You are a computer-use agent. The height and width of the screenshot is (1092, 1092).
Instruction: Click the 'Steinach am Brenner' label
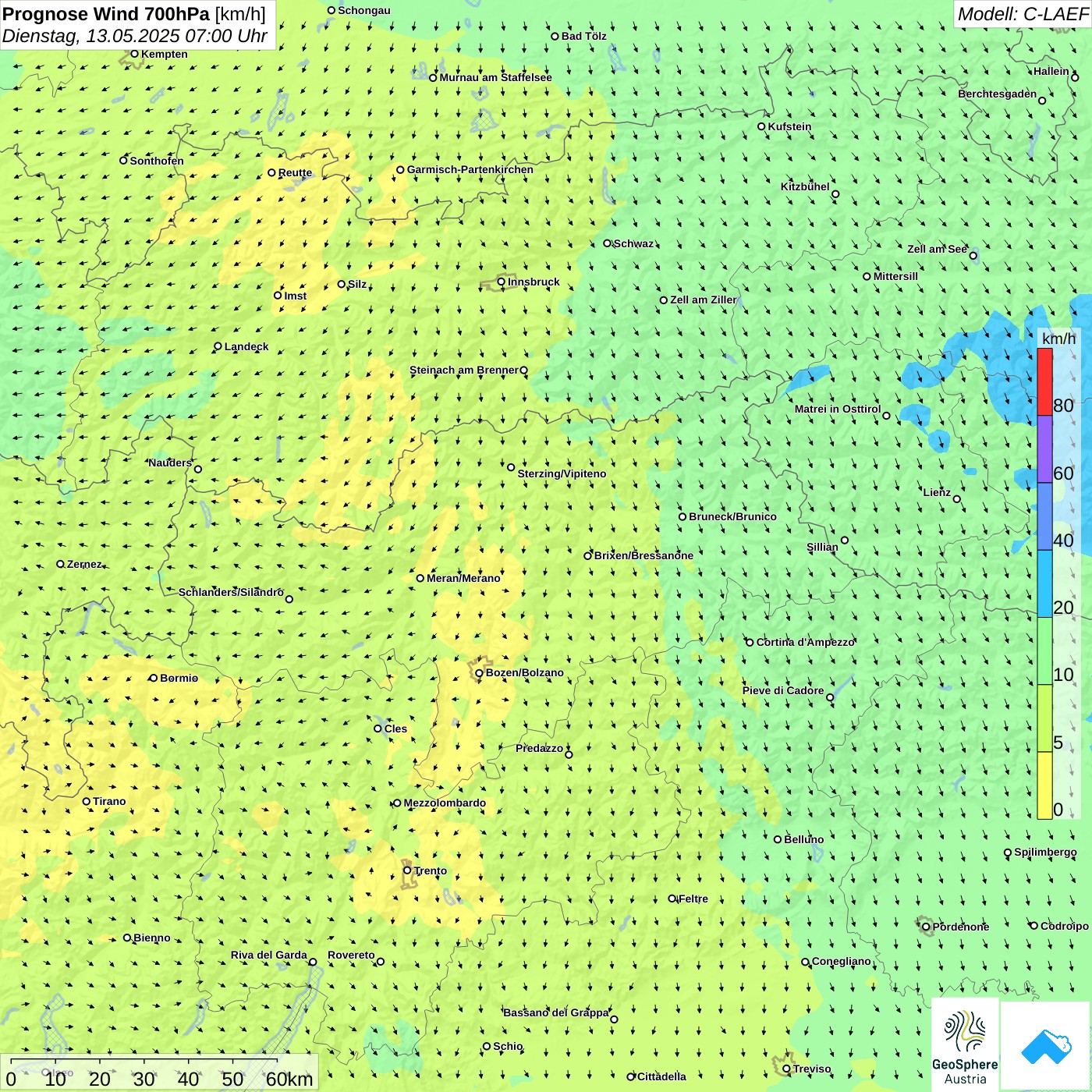[464, 370]
